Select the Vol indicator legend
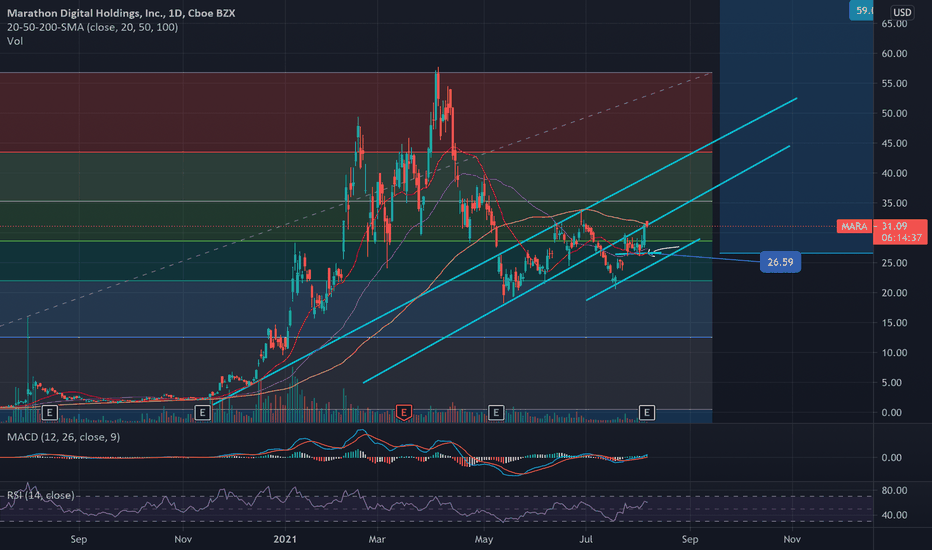 click(15, 41)
